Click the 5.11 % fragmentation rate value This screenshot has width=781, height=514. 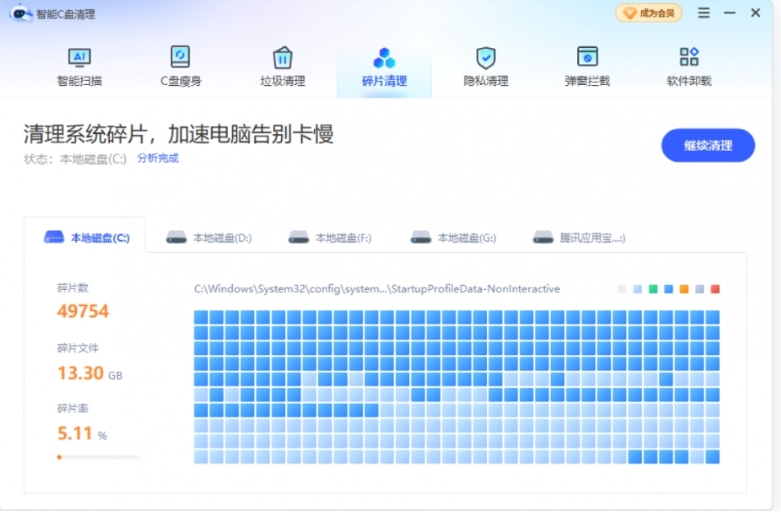coord(82,433)
